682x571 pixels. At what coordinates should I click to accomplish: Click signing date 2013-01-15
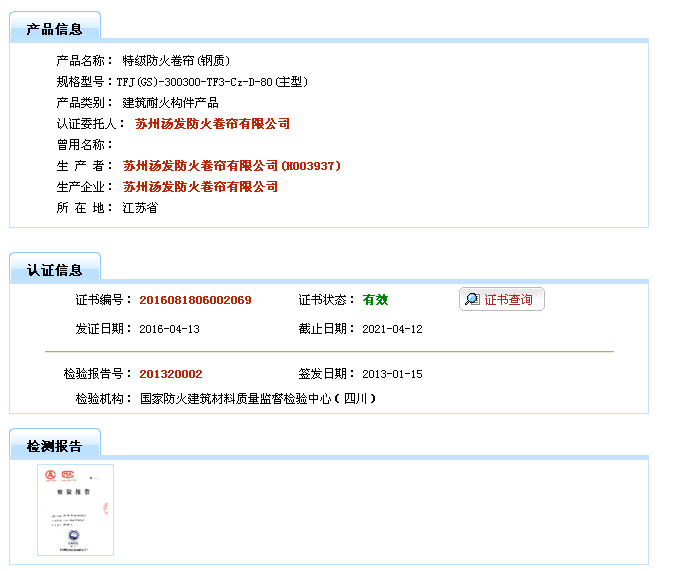coord(392,374)
